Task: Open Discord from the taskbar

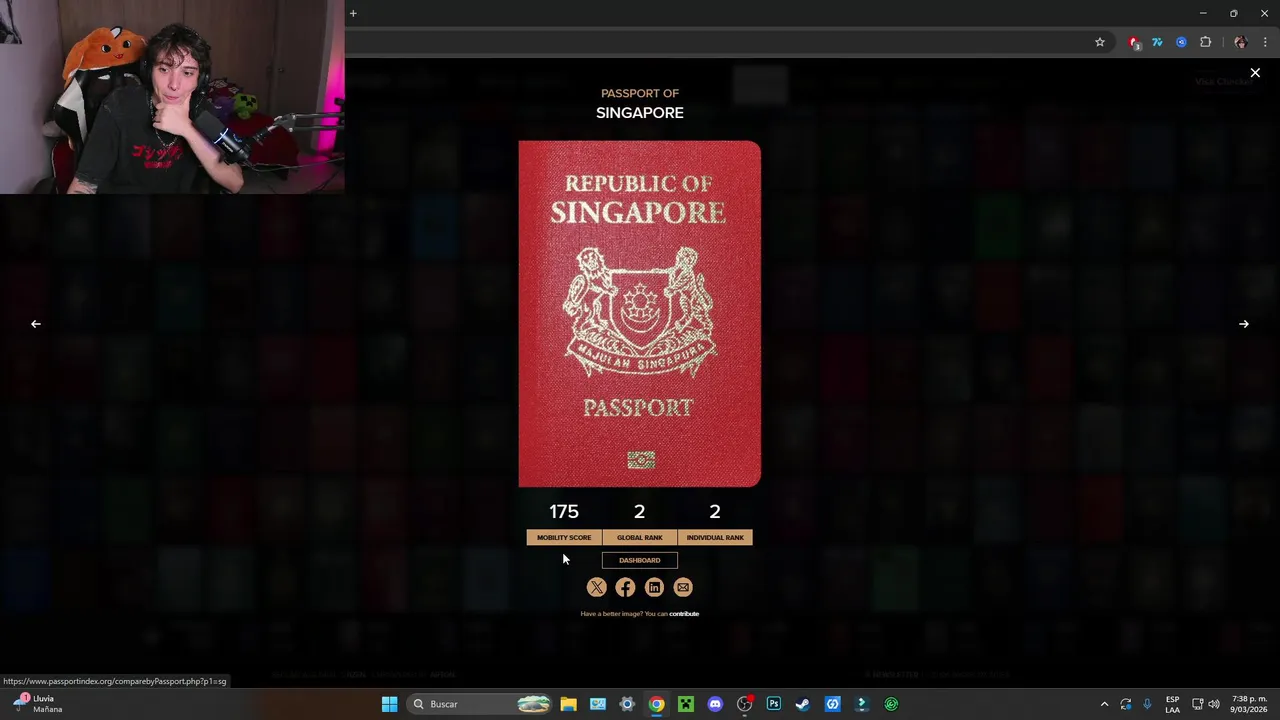Action: pyautogui.click(x=715, y=704)
